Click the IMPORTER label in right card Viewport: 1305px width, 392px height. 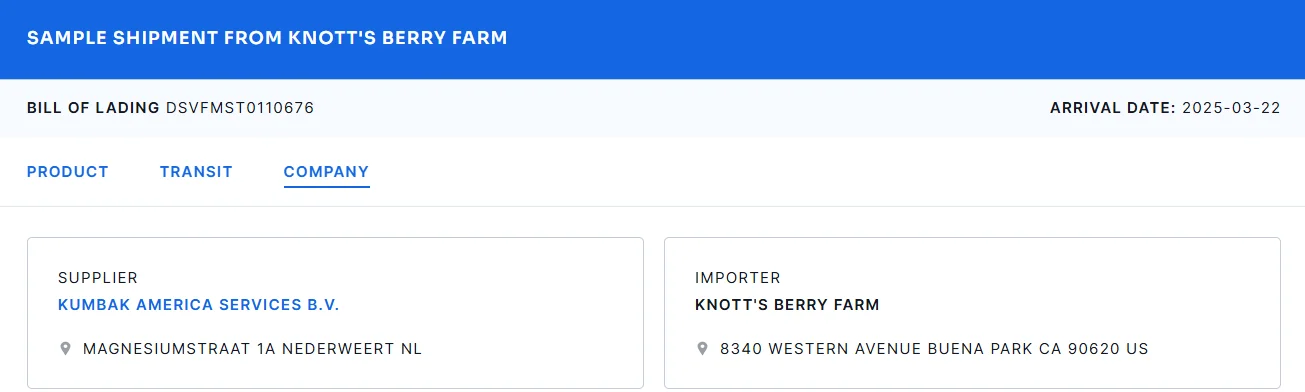(x=738, y=278)
